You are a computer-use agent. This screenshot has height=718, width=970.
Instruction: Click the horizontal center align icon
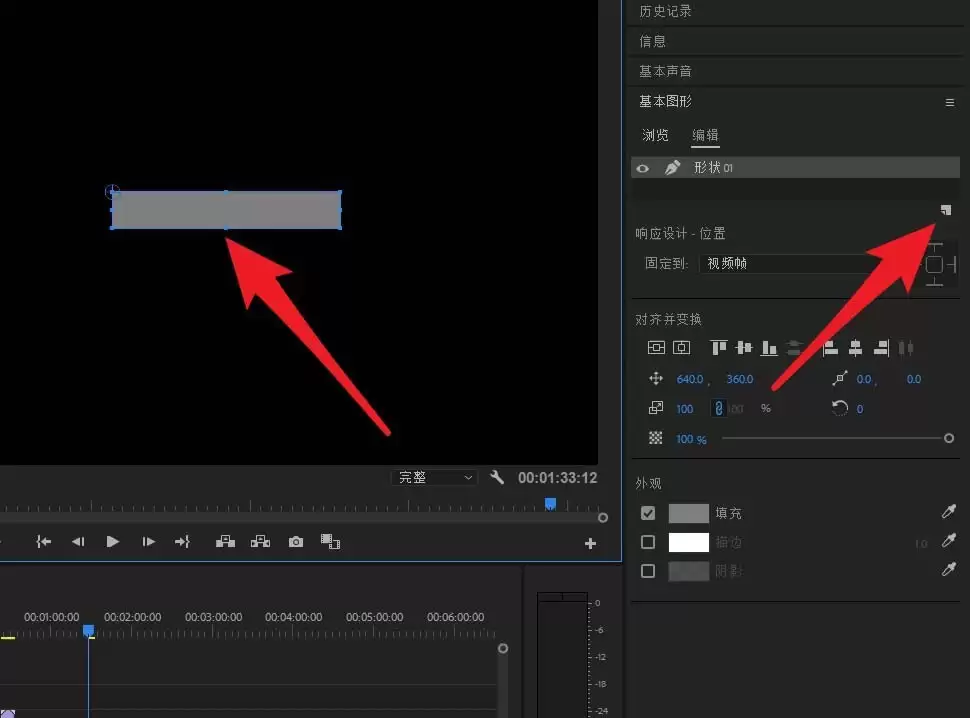[x=682, y=348]
